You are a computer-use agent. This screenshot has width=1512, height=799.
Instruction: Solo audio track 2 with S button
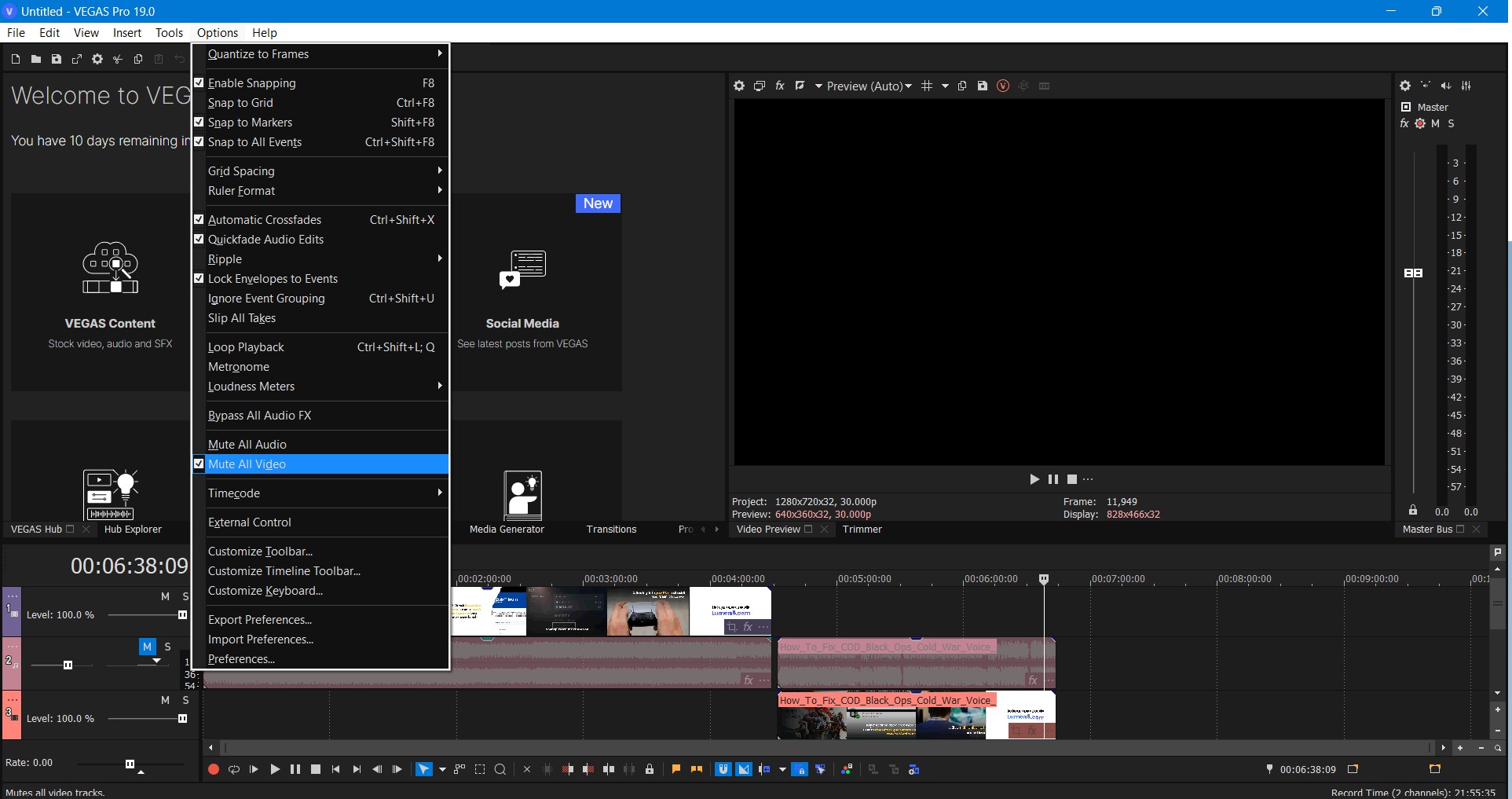coord(167,647)
